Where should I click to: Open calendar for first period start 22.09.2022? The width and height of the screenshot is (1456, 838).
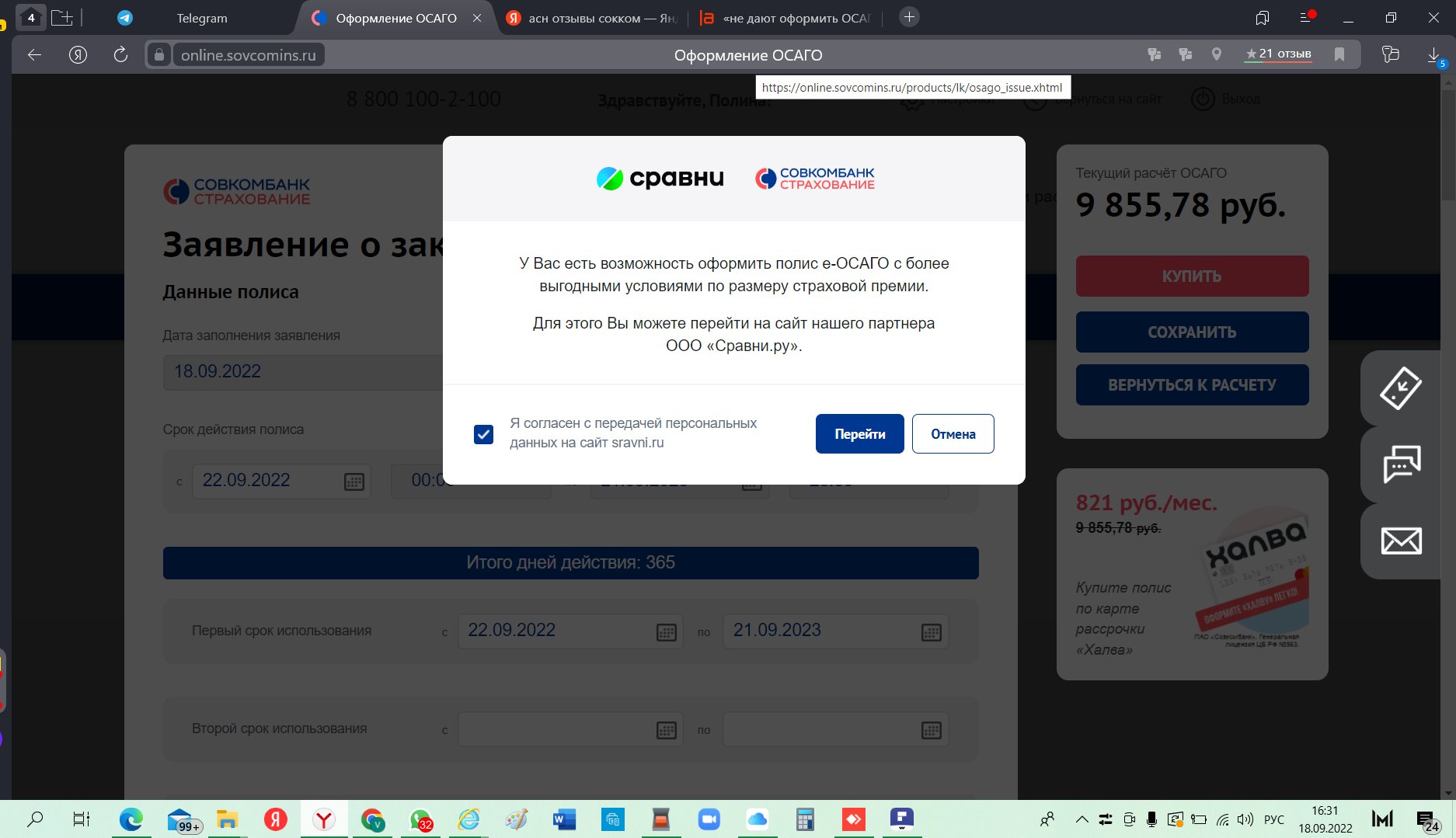(666, 632)
